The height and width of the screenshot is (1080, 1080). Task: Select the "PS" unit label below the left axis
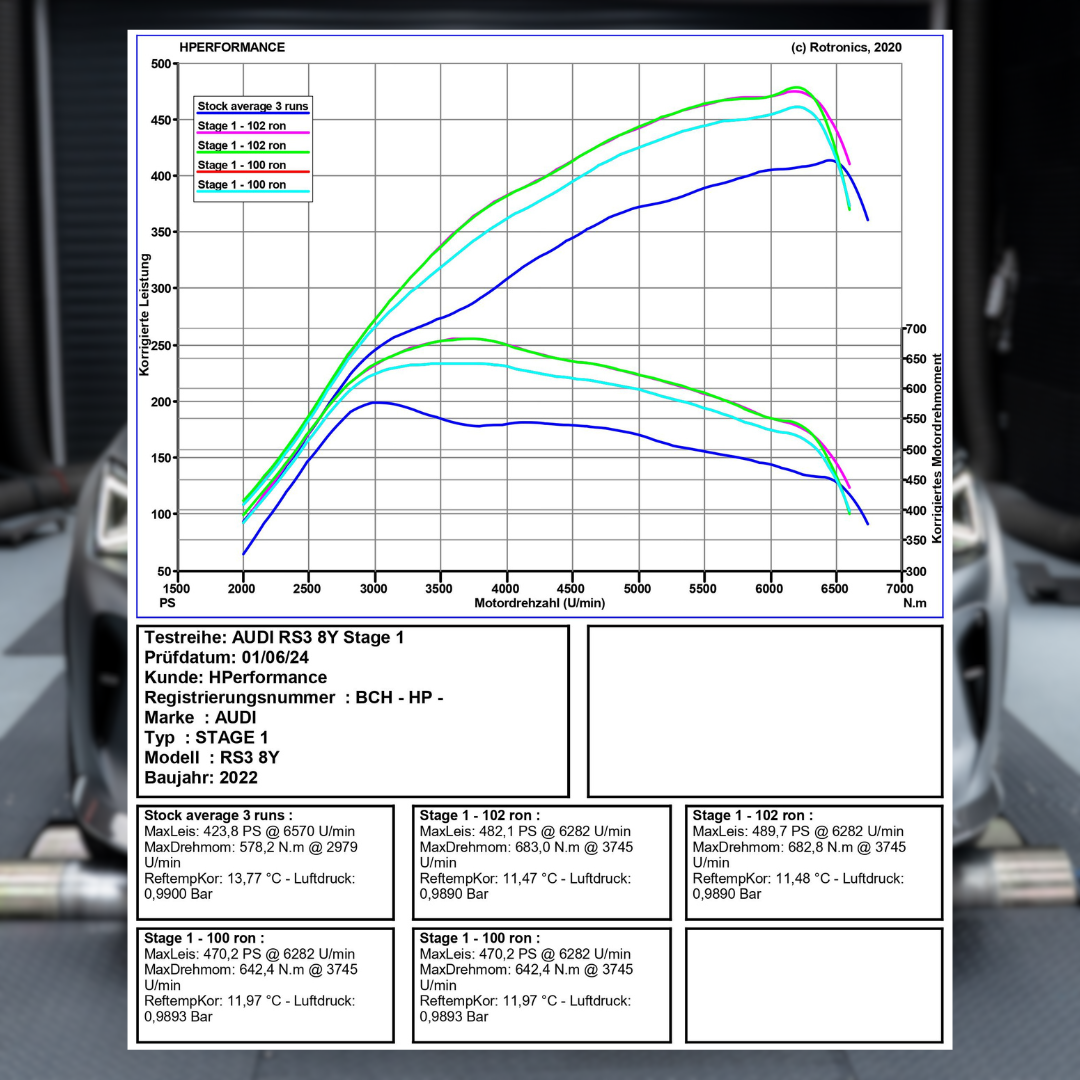(167, 603)
